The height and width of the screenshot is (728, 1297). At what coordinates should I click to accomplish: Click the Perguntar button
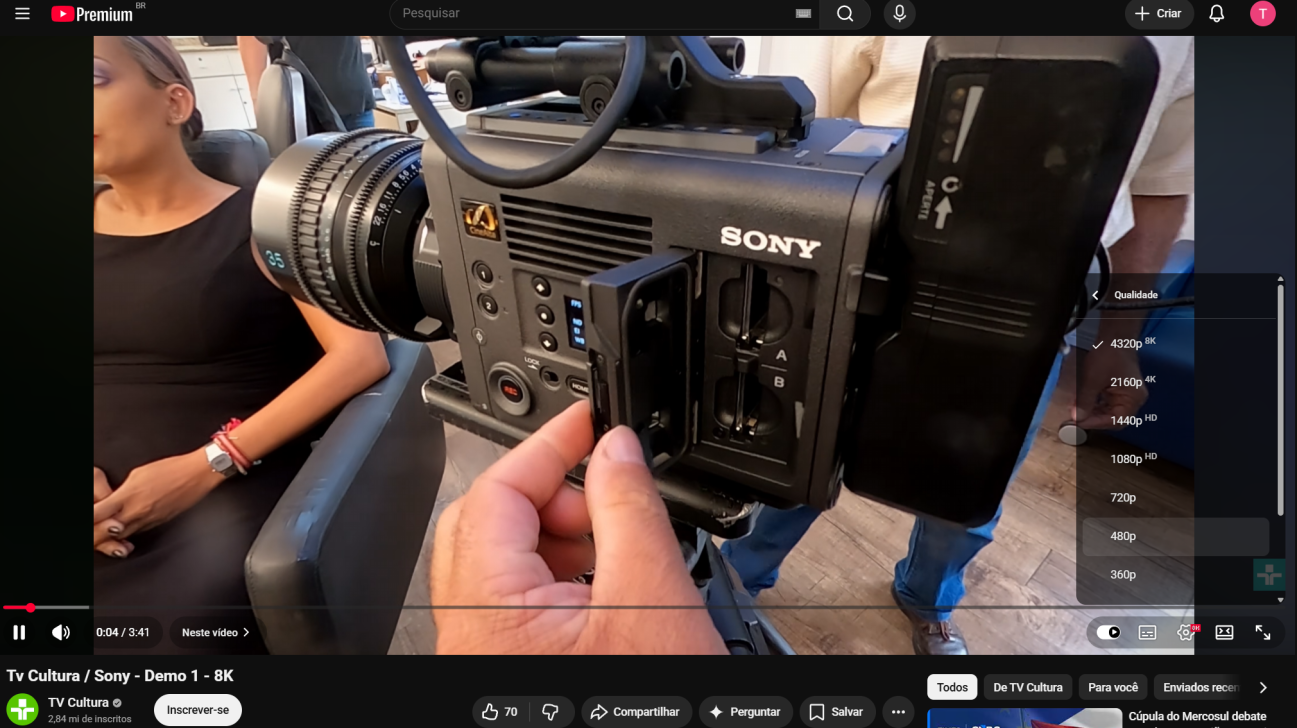(x=745, y=712)
